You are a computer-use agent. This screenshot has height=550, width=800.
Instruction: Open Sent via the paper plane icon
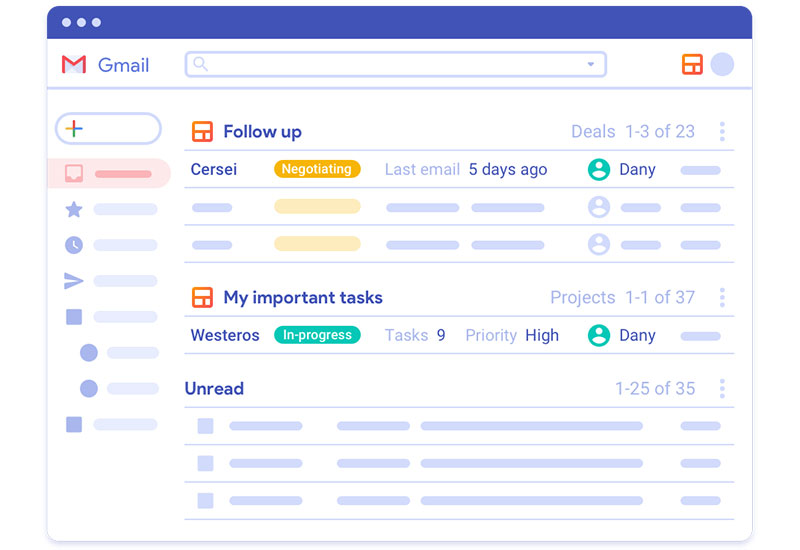click(73, 281)
